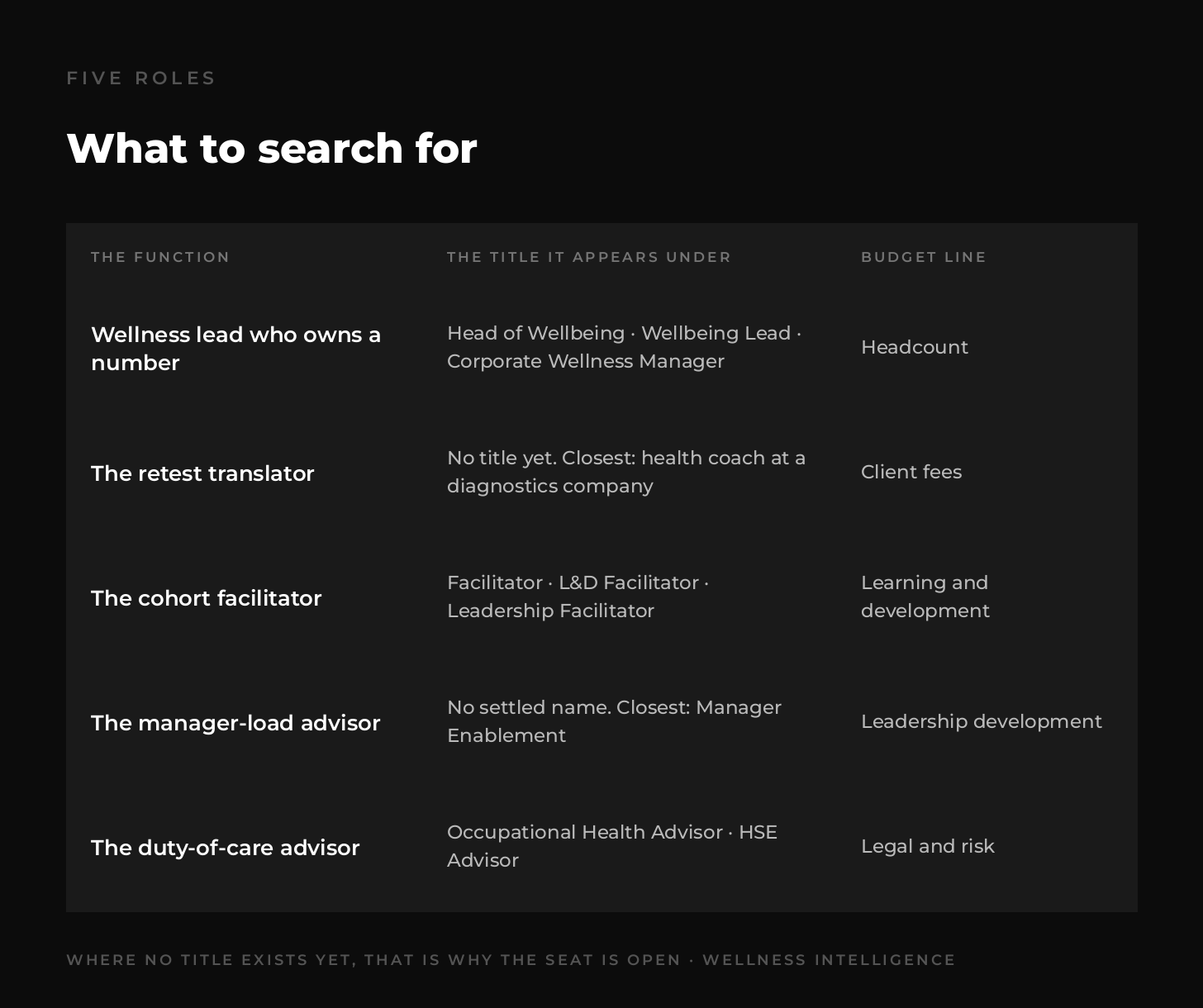
Task: Select 'The retest translator' row title
Action: [x=202, y=473]
